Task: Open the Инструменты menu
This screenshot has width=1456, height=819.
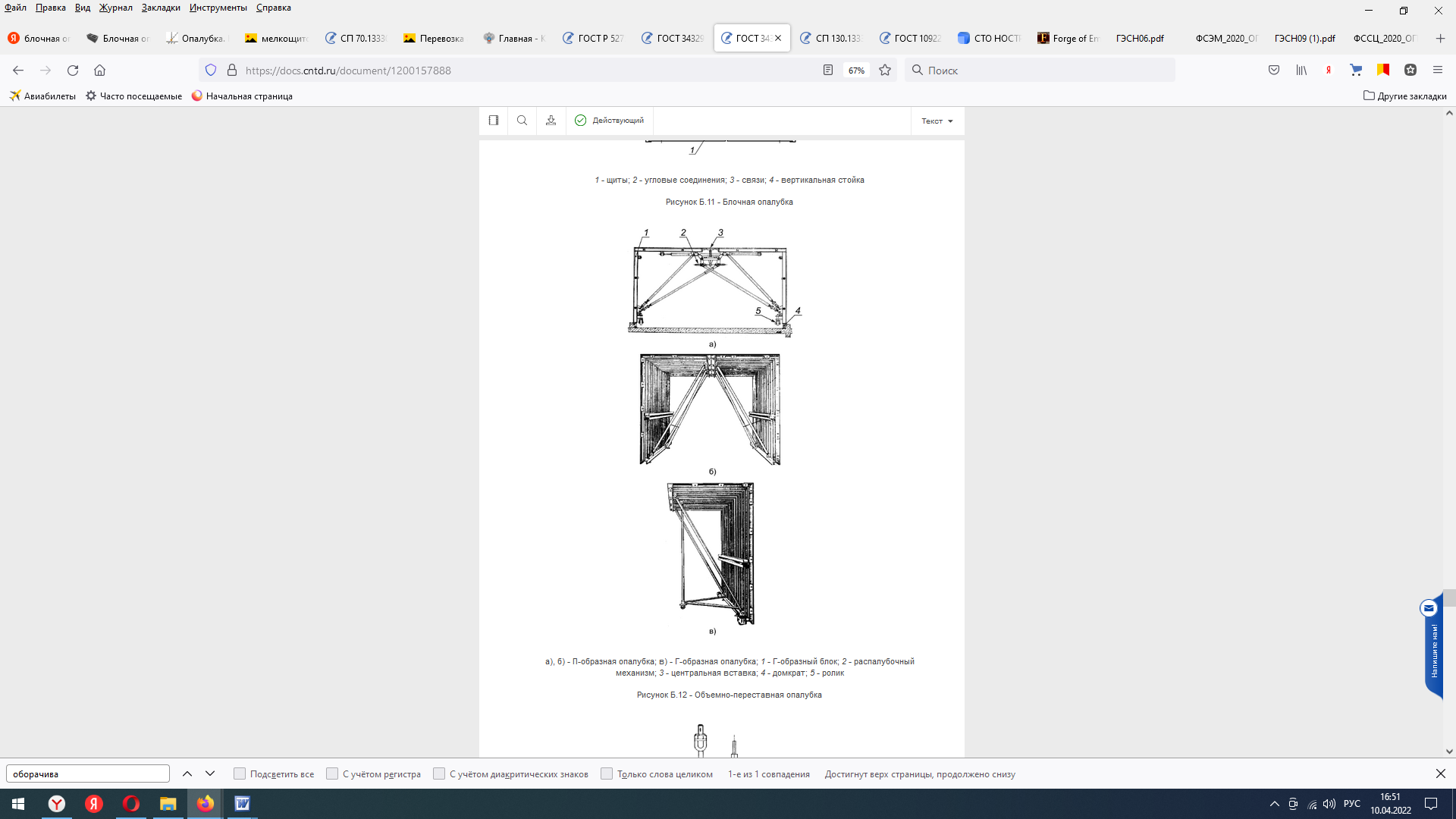Action: (218, 8)
